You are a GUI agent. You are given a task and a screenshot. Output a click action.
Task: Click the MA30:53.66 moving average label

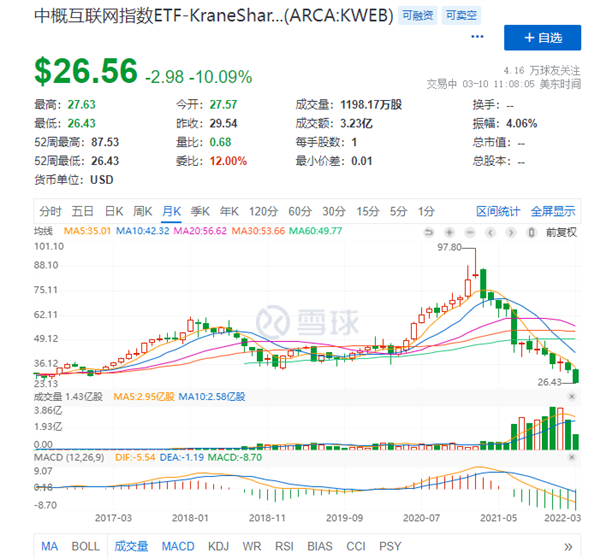258,231
